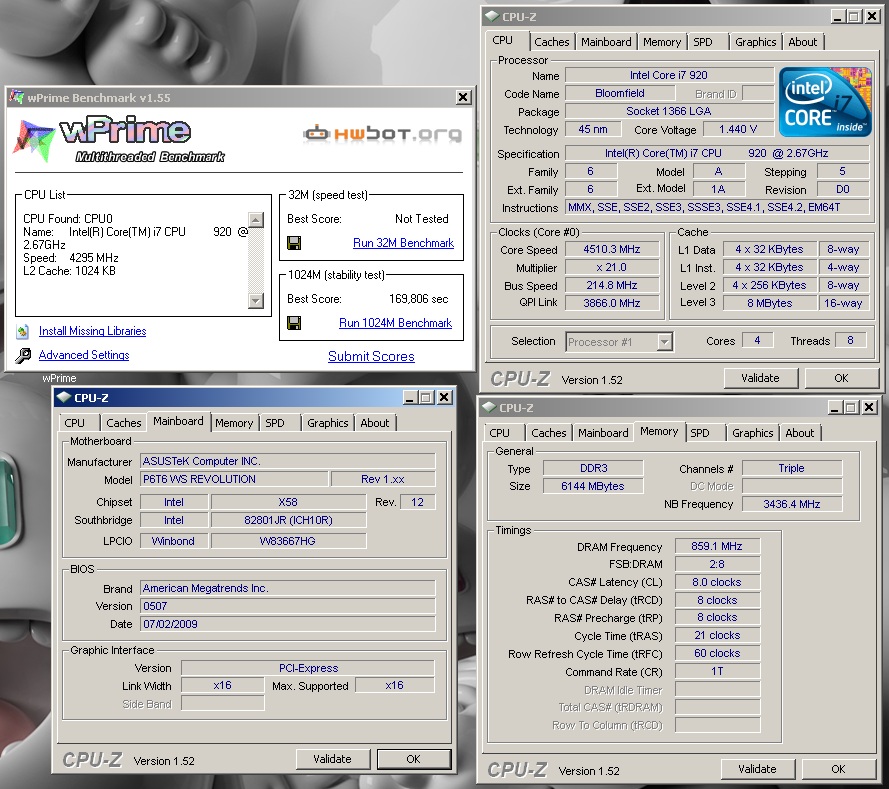Open Advanced Settings link in wPrime
This screenshot has width=889, height=789.
[84, 355]
